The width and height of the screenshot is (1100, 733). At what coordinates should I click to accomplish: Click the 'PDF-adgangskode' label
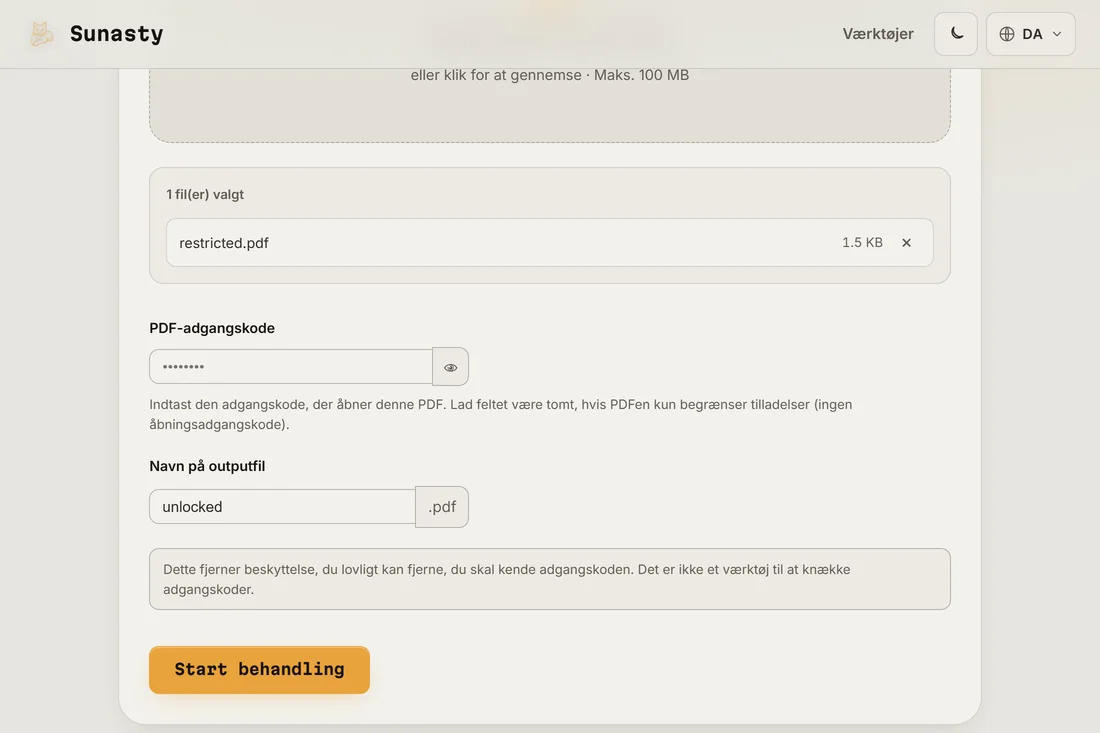pos(212,328)
